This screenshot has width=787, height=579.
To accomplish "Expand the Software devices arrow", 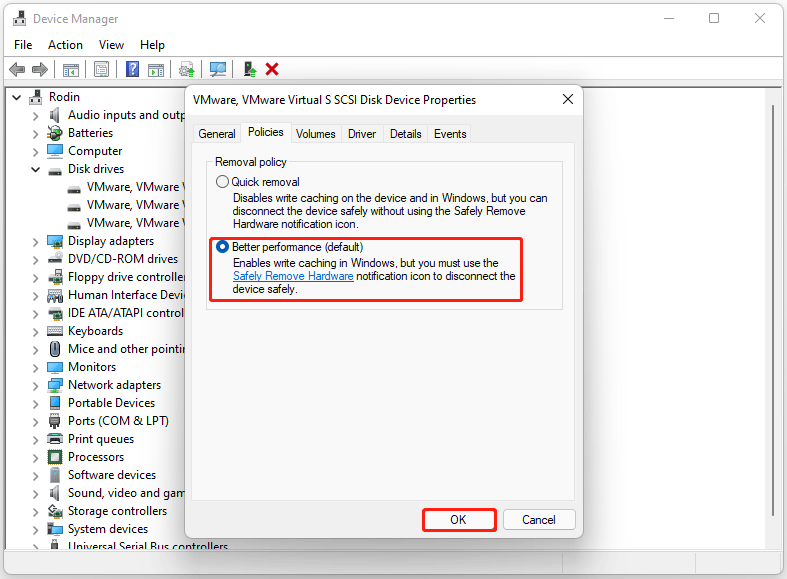I will [x=35, y=476].
